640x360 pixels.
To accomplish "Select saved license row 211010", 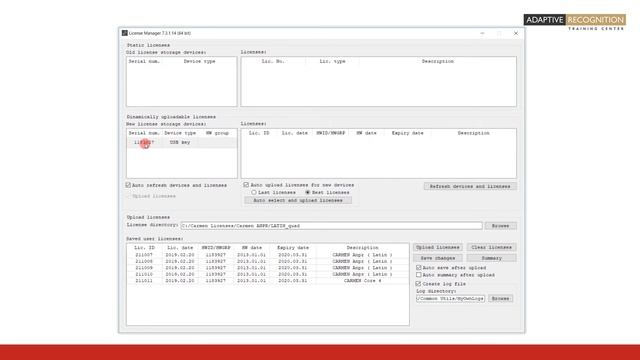I will pos(268,274).
